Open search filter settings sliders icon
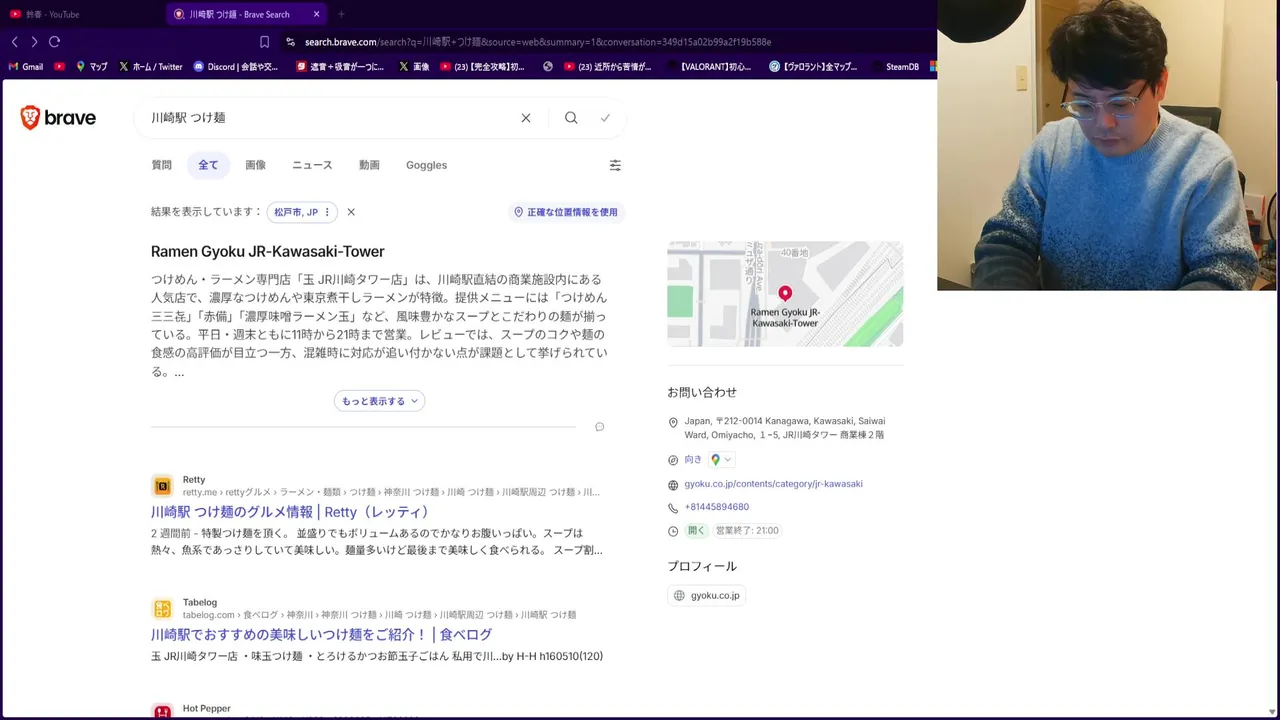The height and width of the screenshot is (720, 1280). point(615,165)
